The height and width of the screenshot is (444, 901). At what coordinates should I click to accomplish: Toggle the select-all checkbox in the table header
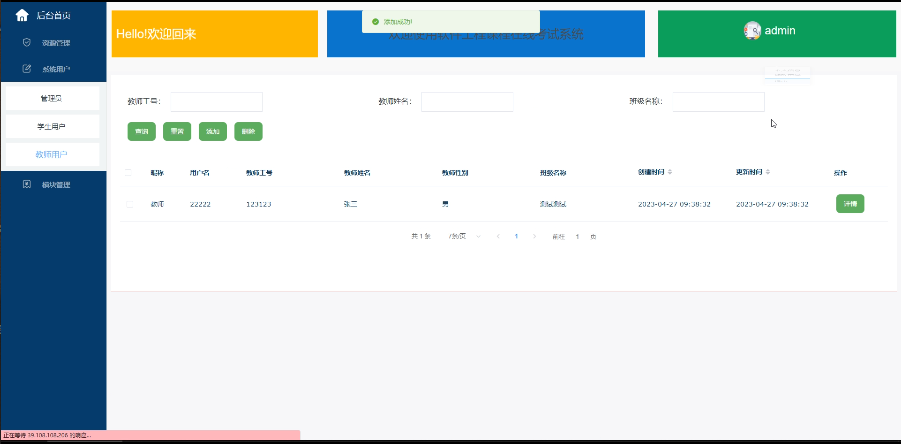(x=128, y=172)
